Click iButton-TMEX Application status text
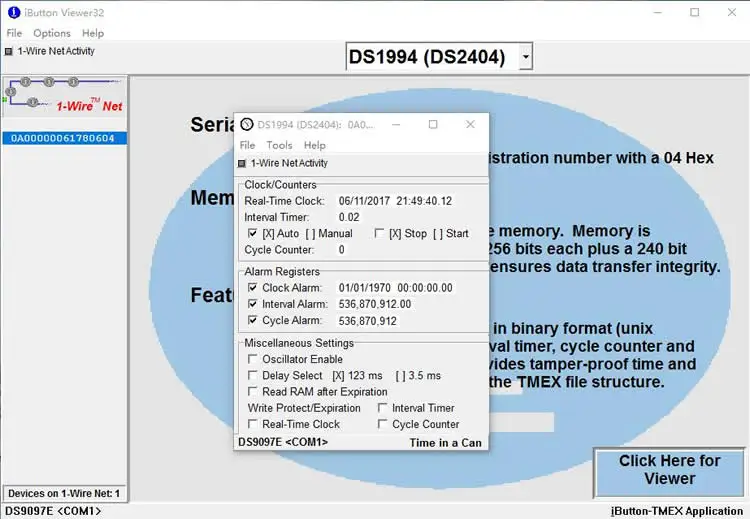This screenshot has width=750, height=519. (x=676, y=511)
